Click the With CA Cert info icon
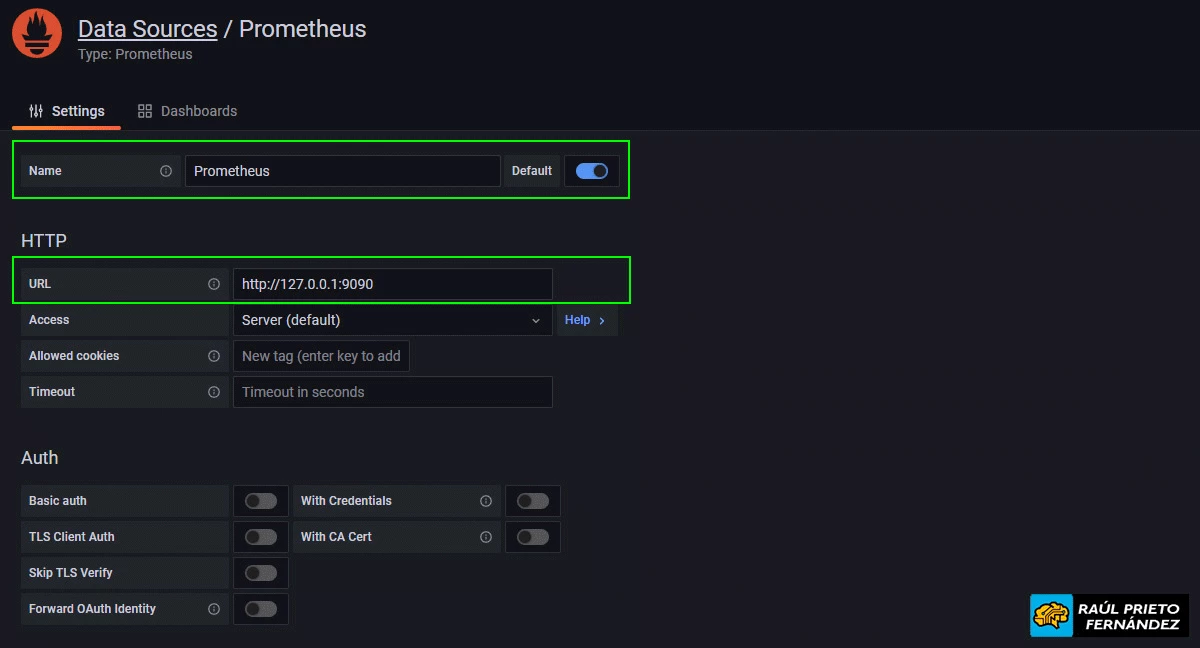 coord(485,537)
